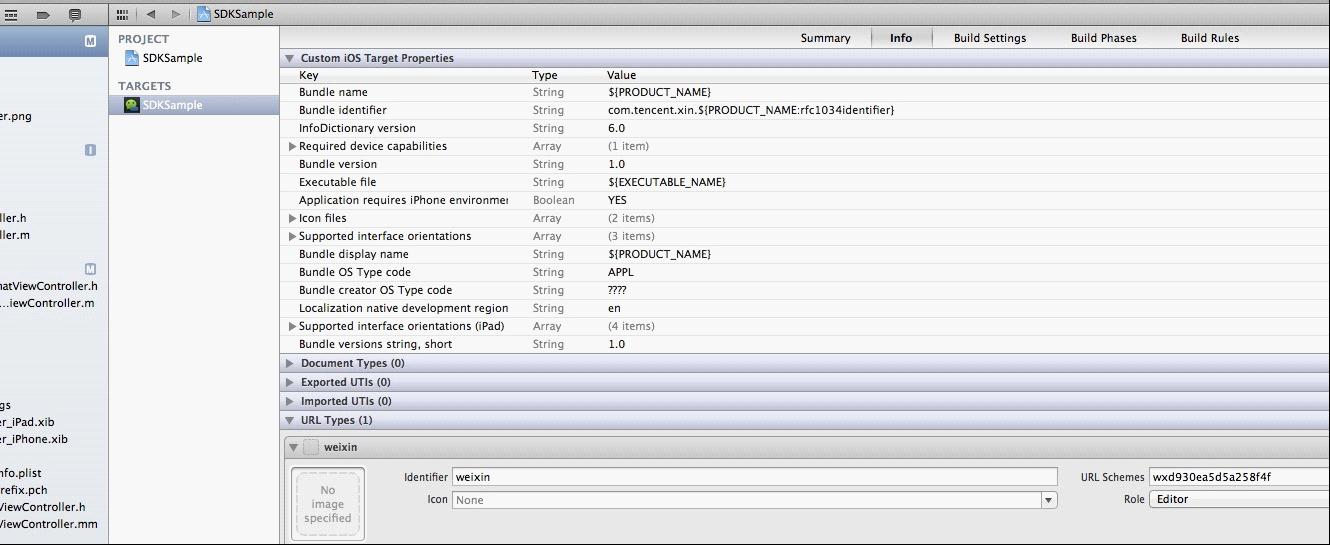This screenshot has height=545, width=1330.
Task: Collapse the weixin URL type entry
Action: pyautogui.click(x=293, y=448)
